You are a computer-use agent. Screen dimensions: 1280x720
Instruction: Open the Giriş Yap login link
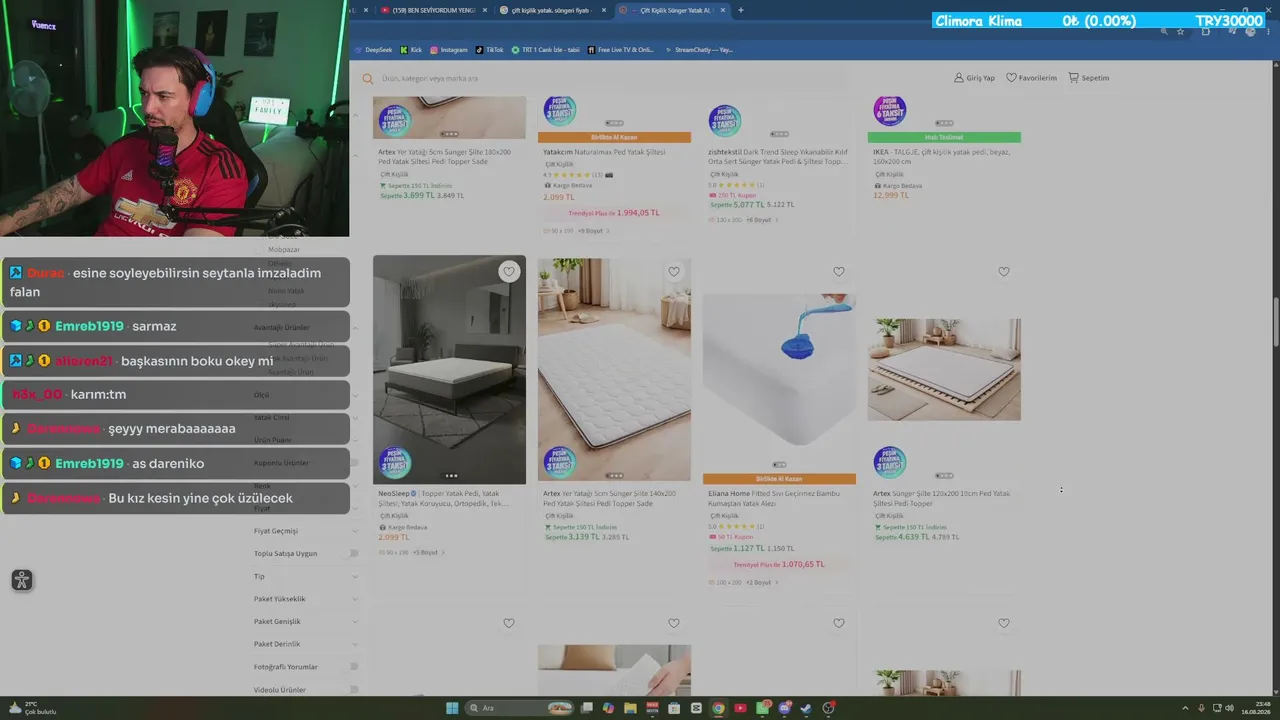pos(974,78)
